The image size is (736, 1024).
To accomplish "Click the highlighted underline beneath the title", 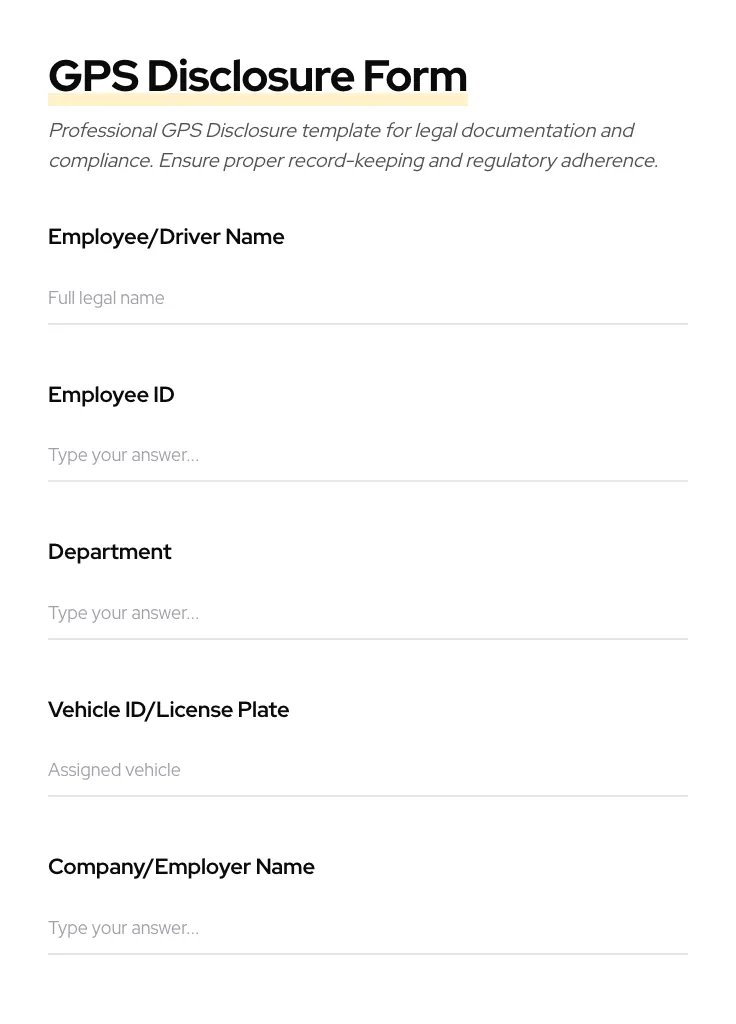I will [x=257, y=99].
